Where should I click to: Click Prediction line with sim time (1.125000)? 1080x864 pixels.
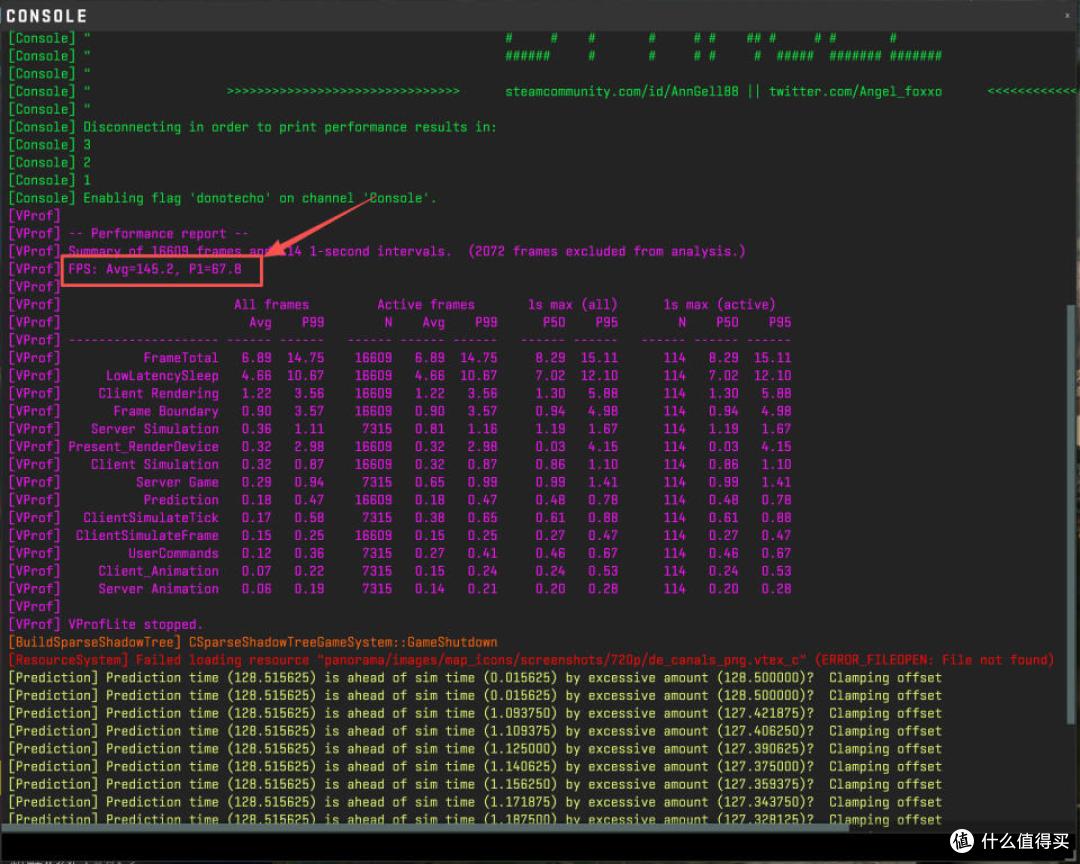475,749
